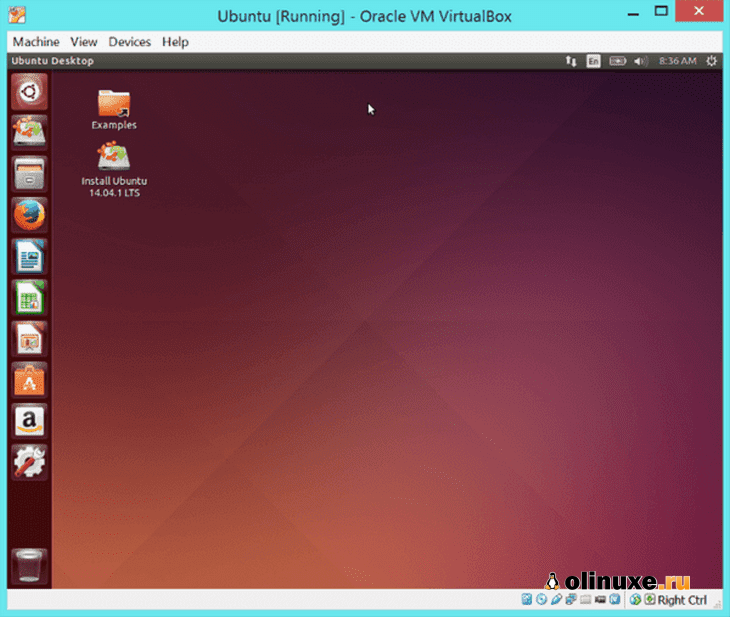The height and width of the screenshot is (617, 730).
Task: Open the Devices menu
Action: 129,42
